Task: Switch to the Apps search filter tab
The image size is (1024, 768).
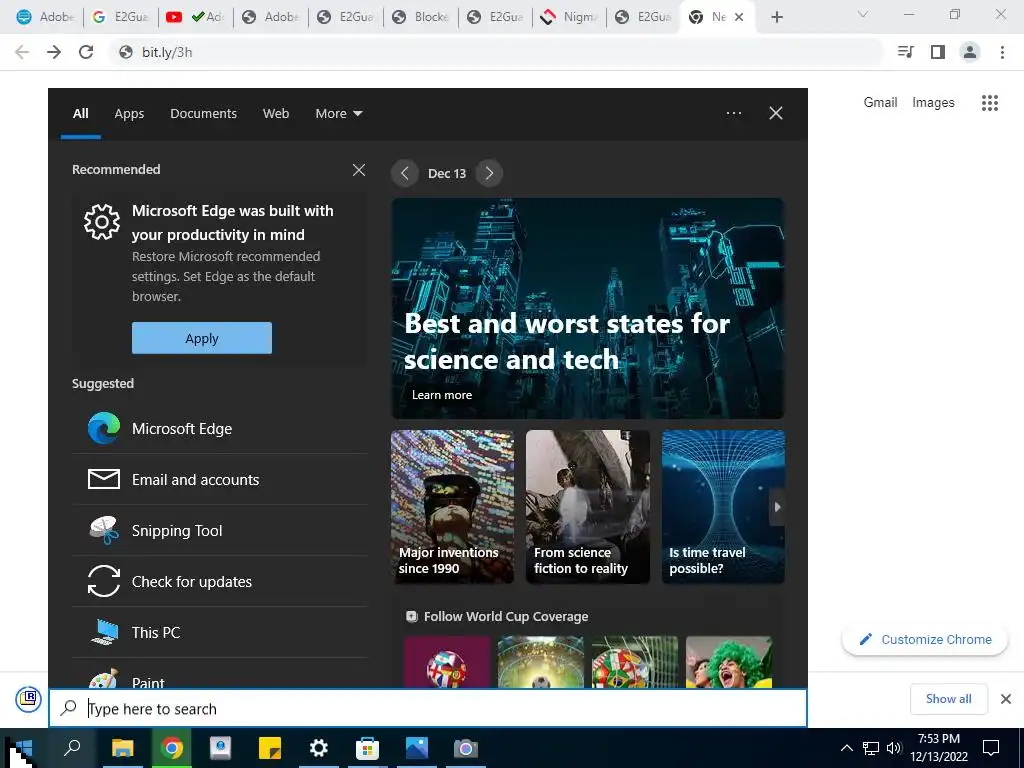Action: tap(129, 114)
